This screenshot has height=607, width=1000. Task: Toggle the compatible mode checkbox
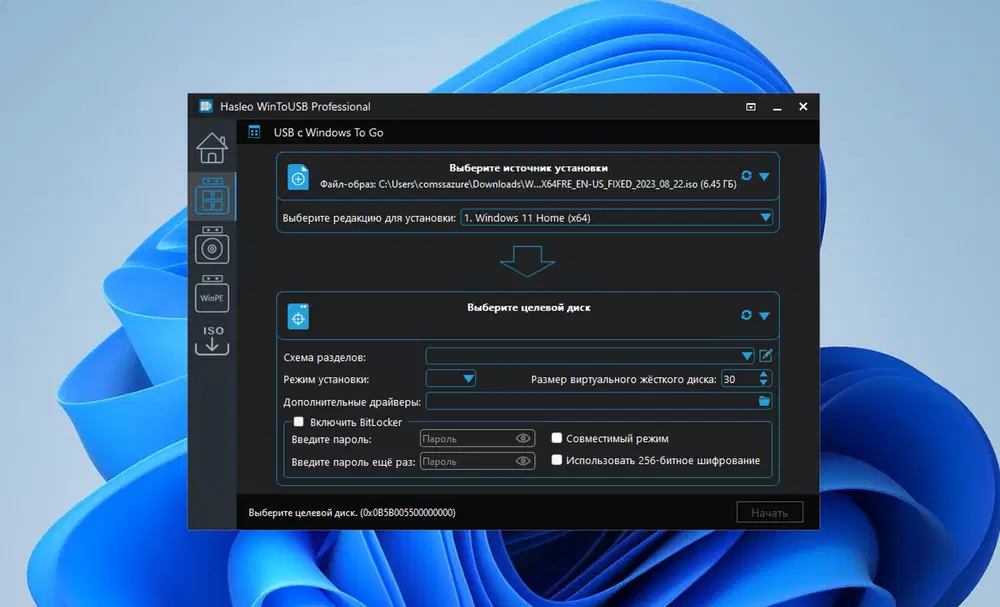557,438
